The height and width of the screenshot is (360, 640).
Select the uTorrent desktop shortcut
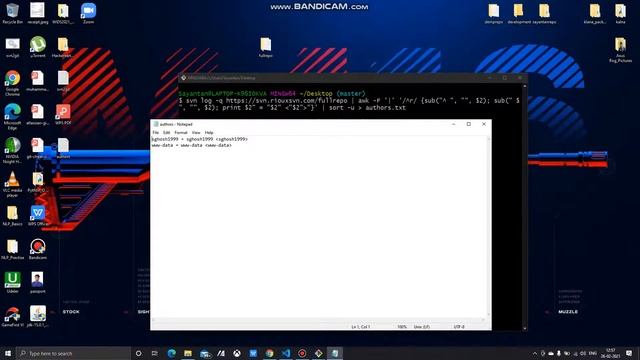click(x=38, y=47)
